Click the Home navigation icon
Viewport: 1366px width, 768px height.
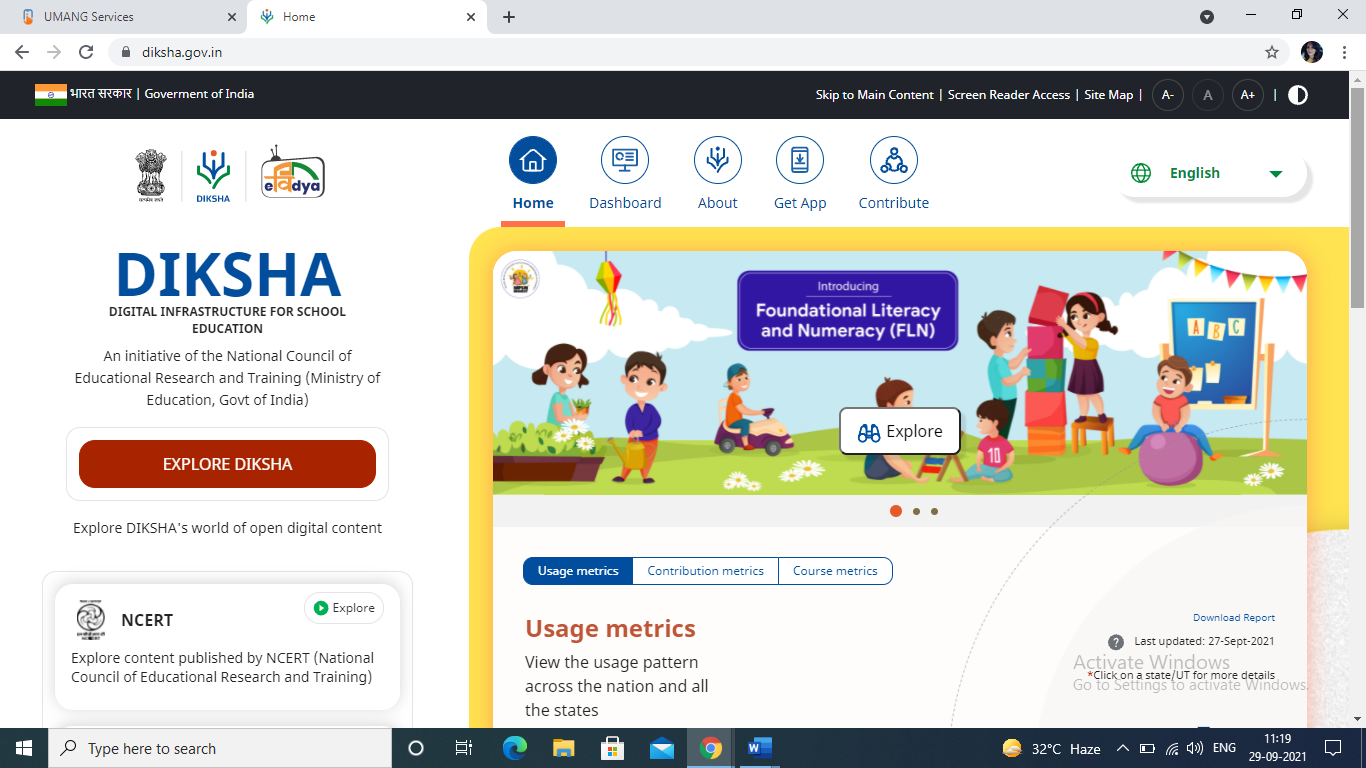click(532, 159)
